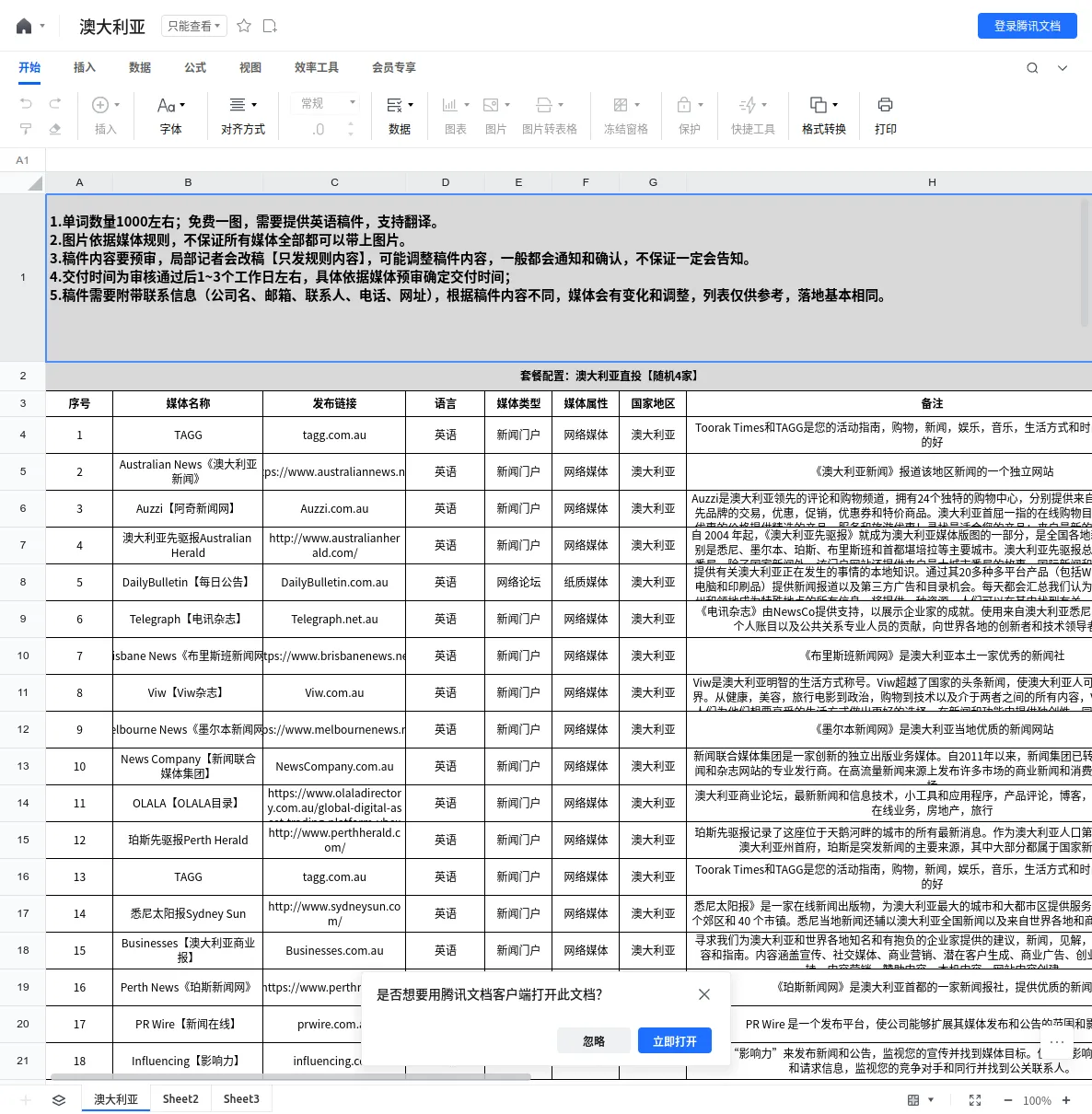This screenshot has height=1114, width=1092.
Task: Select column B header
Action: coord(188,182)
